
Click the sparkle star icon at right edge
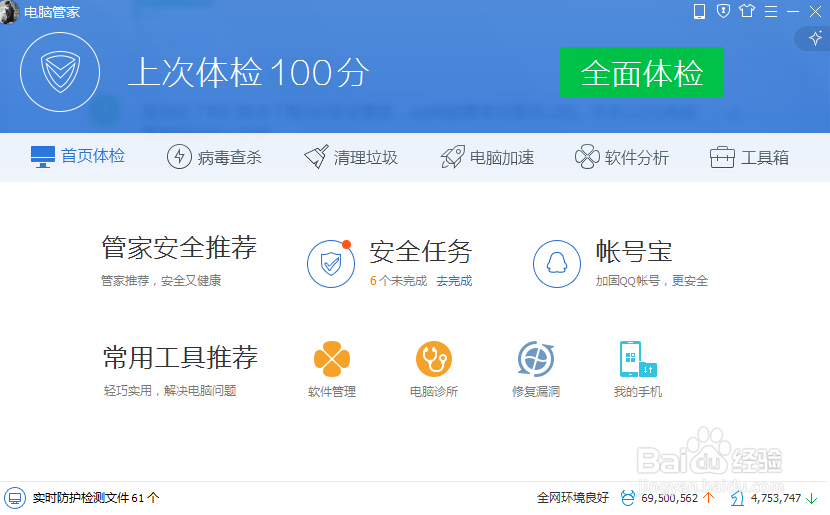coord(815,38)
